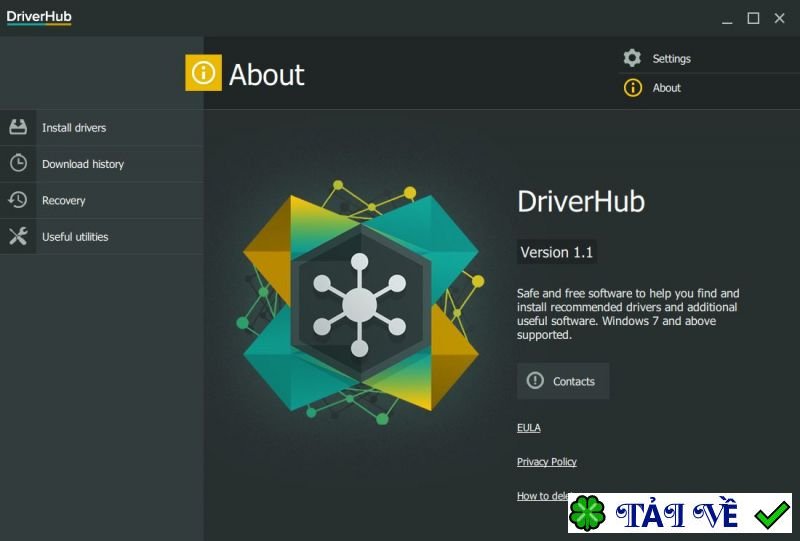Click the DriverHub logo in title bar
800x541 pixels.
click(39, 17)
